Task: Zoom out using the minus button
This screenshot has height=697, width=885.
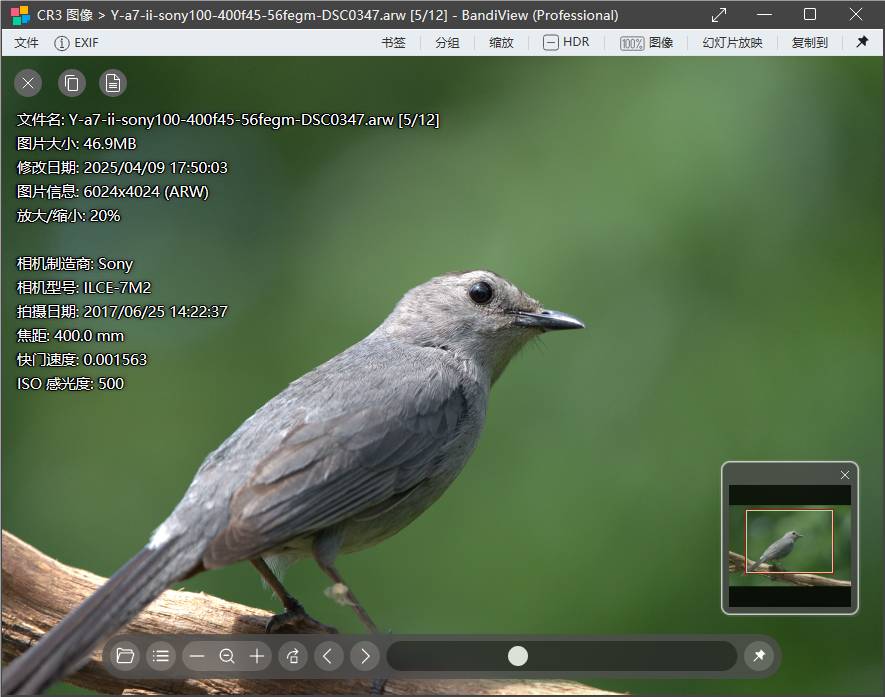Action: tap(197, 656)
